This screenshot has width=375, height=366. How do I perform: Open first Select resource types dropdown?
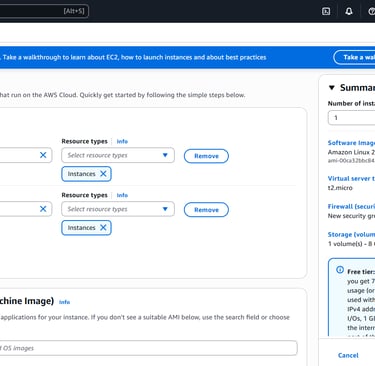[118, 155]
